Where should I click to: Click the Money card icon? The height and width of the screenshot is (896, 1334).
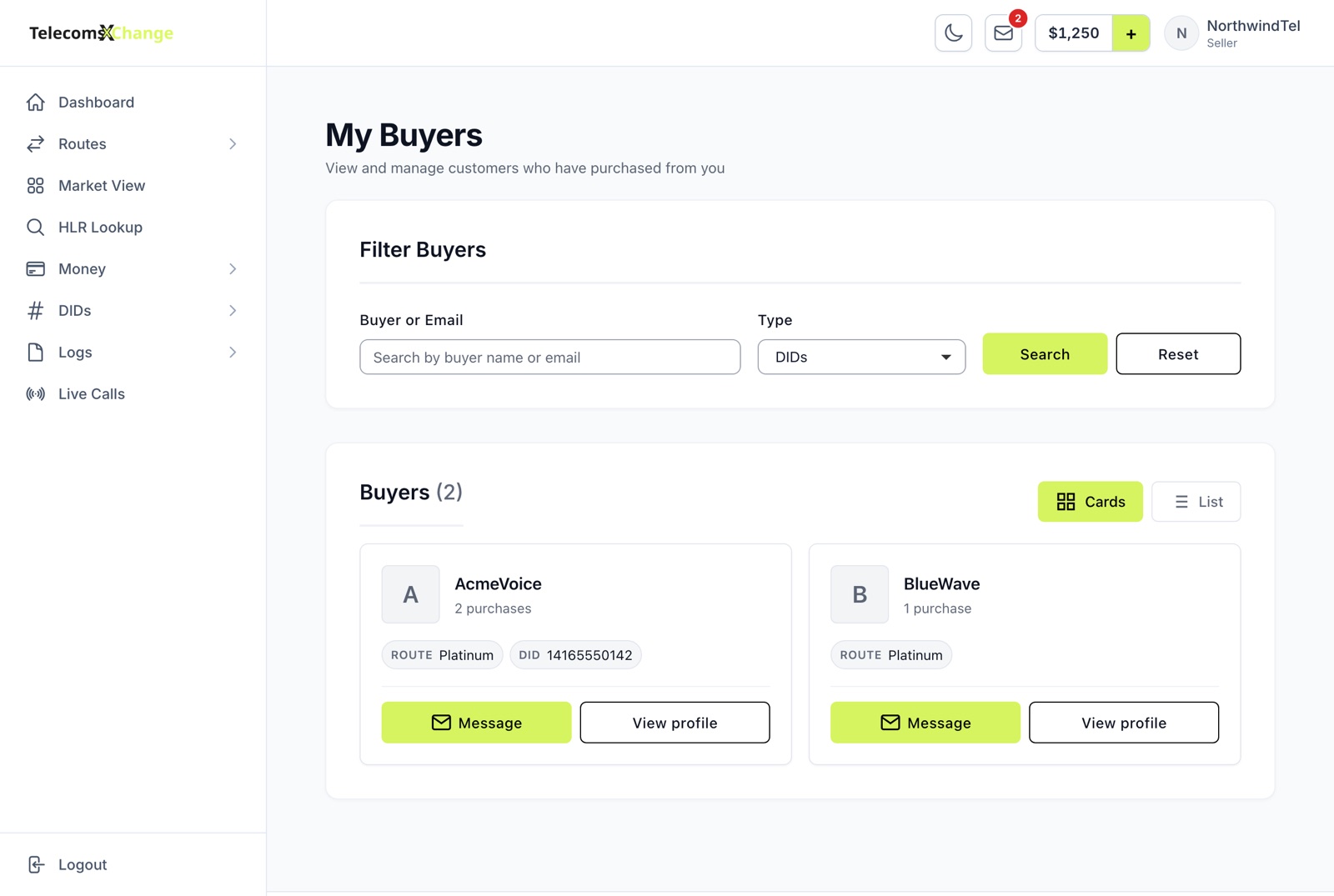[x=35, y=269]
